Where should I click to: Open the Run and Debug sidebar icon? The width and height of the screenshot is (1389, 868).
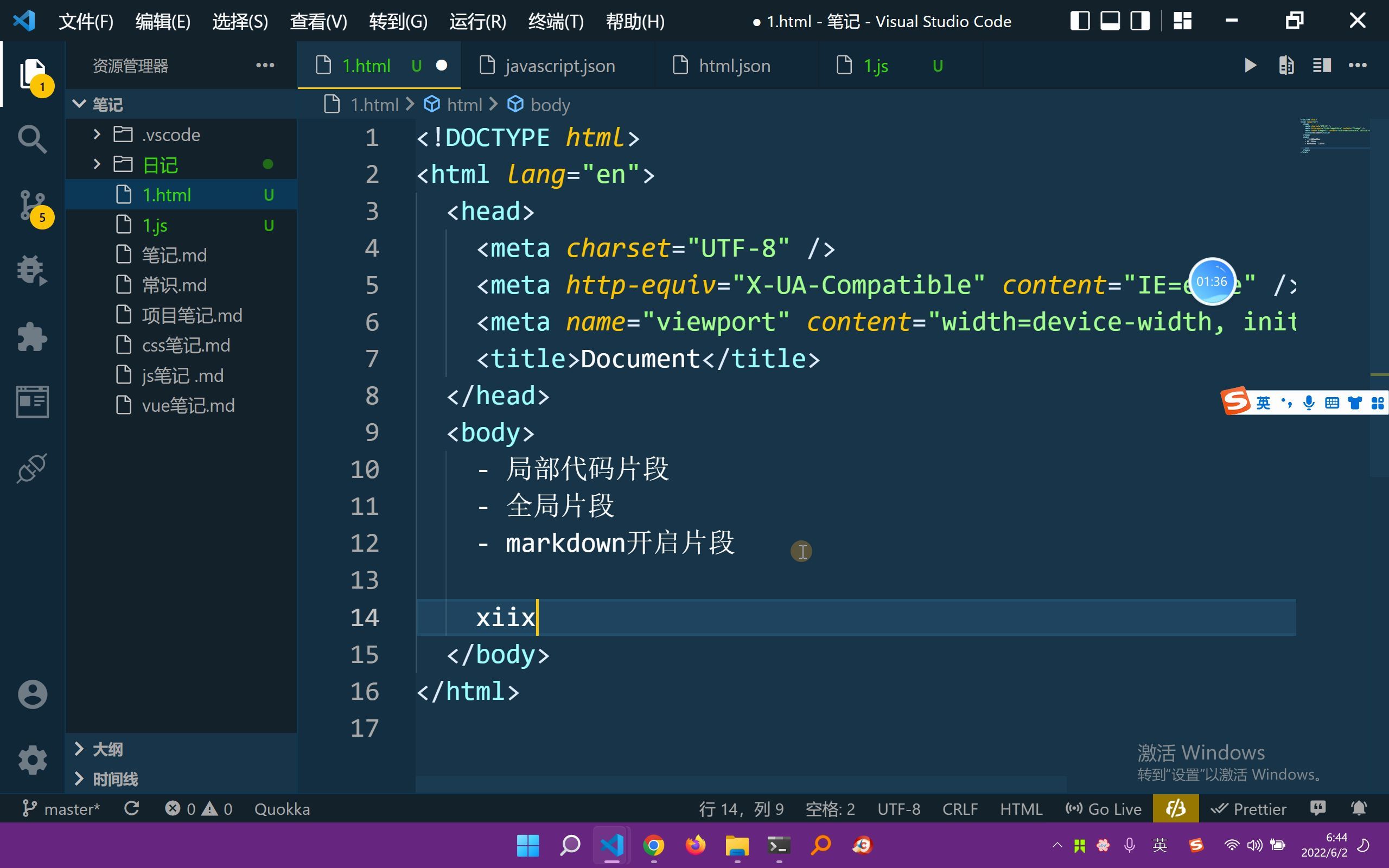click(32, 270)
